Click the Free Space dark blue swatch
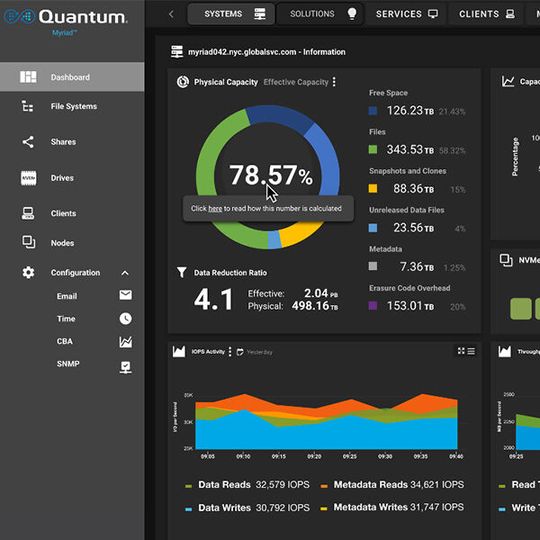The width and height of the screenshot is (540, 540). point(373,111)
